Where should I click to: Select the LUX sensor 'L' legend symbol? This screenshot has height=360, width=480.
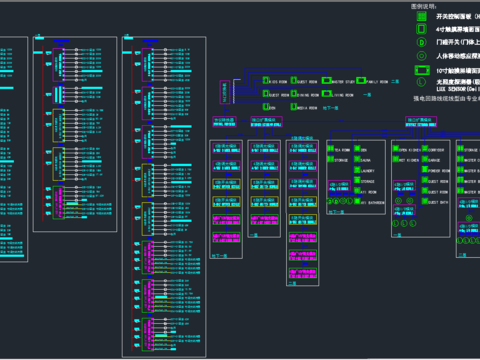[421, 82]
